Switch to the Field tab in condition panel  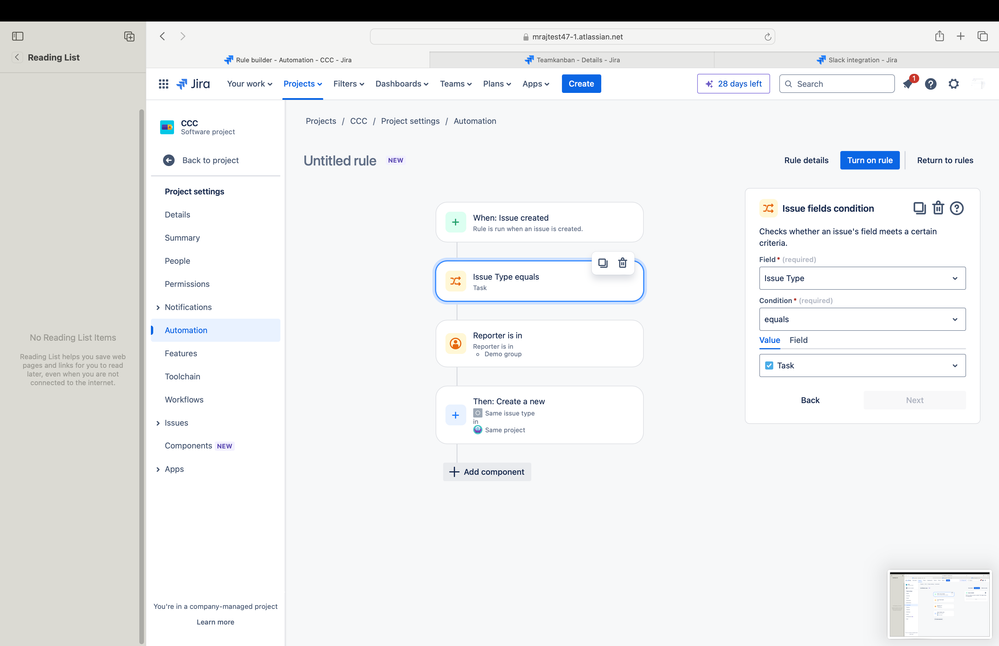pyautogui.click(x=798, y=340)
